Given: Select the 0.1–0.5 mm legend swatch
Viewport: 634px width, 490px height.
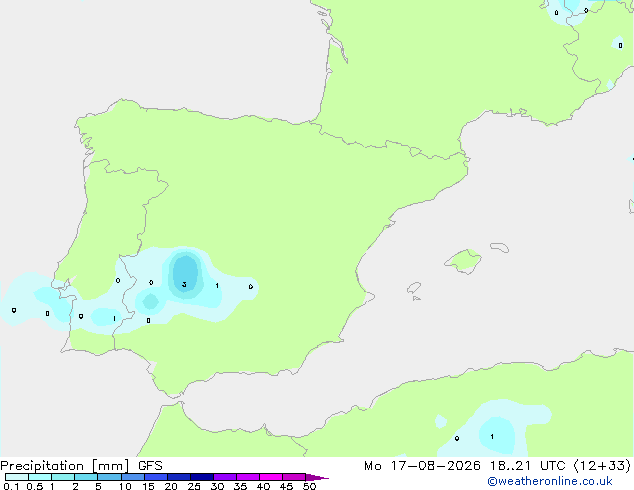Looking at the screenshot, I should point(17,477).
